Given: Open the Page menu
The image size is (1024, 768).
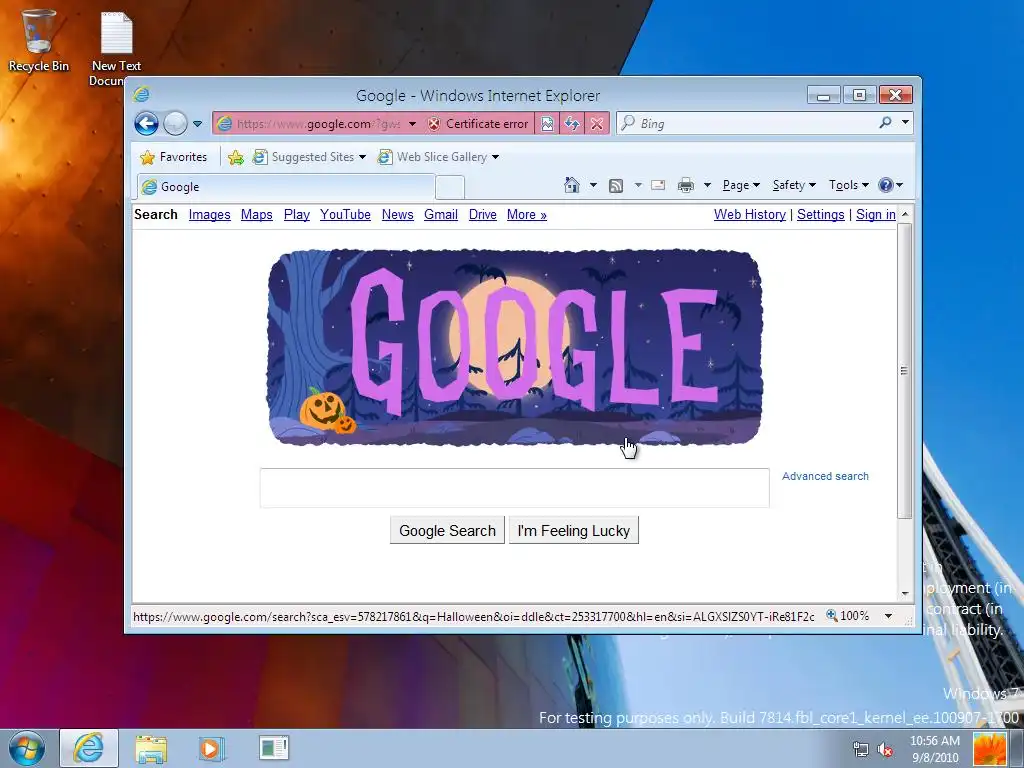Looking at the screenshot, I should [741, 185].
